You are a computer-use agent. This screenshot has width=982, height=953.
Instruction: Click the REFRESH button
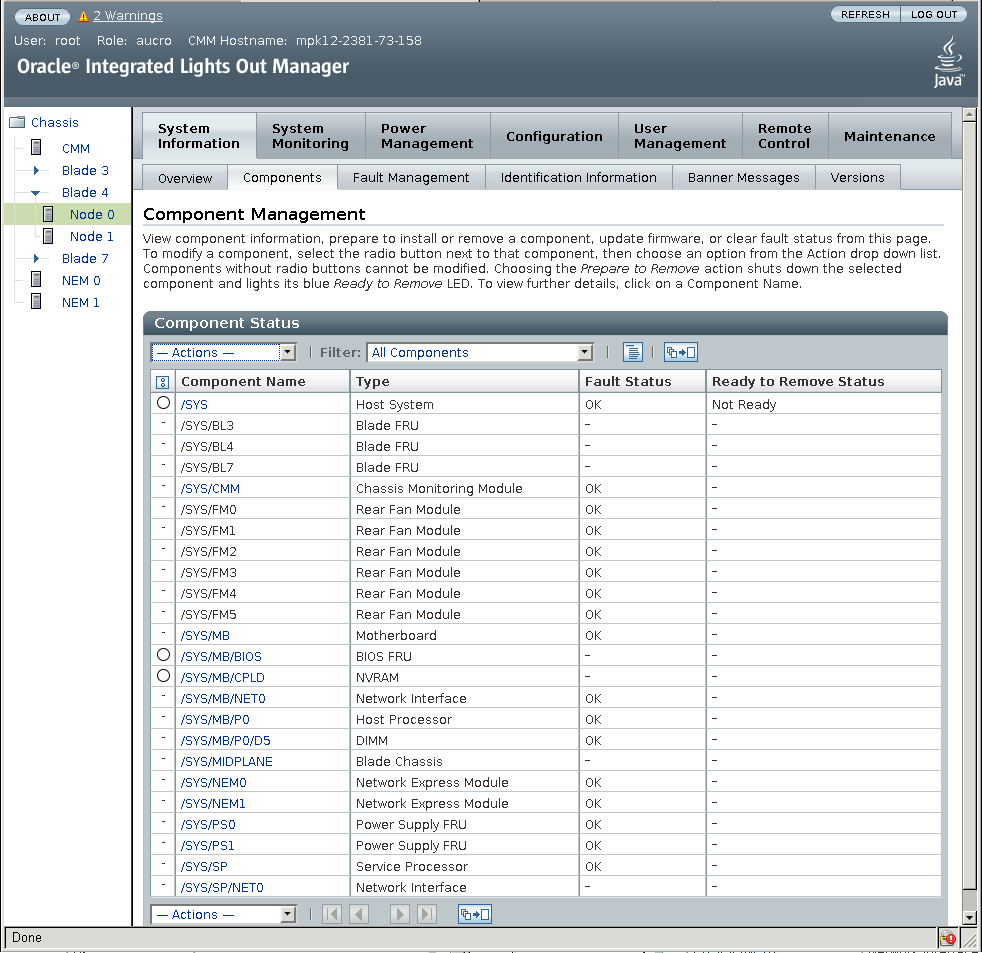click(866, 14)
